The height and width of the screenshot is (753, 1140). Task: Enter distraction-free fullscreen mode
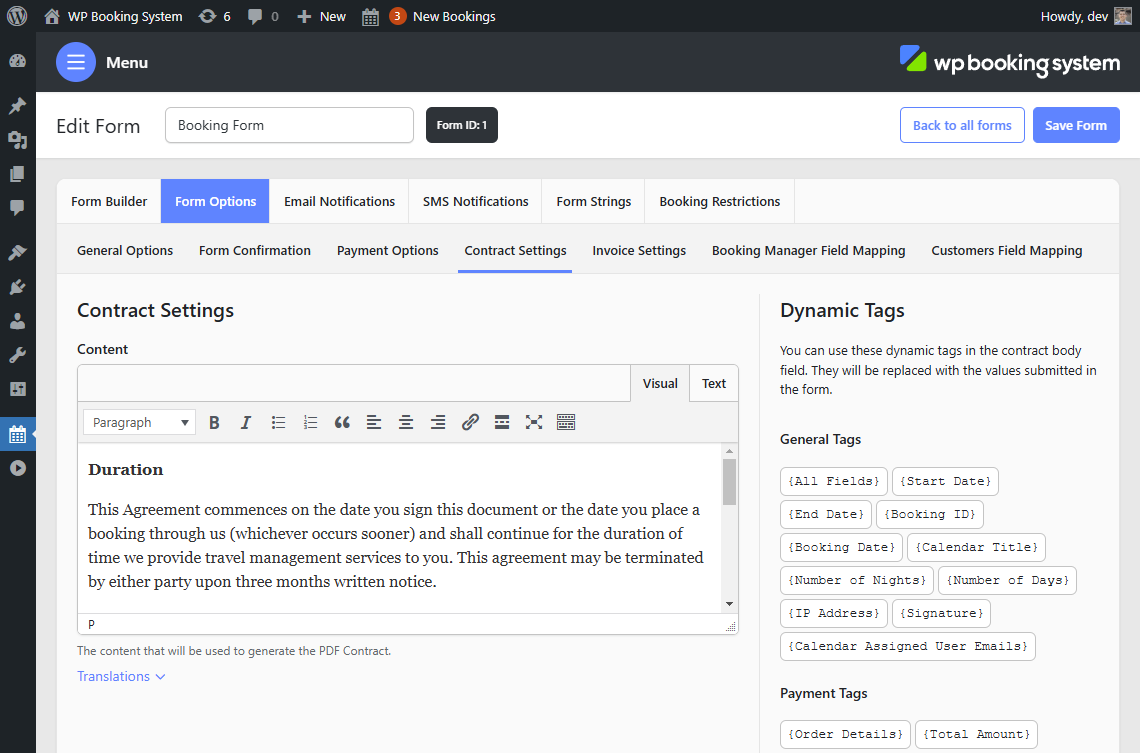pos(534,422)
